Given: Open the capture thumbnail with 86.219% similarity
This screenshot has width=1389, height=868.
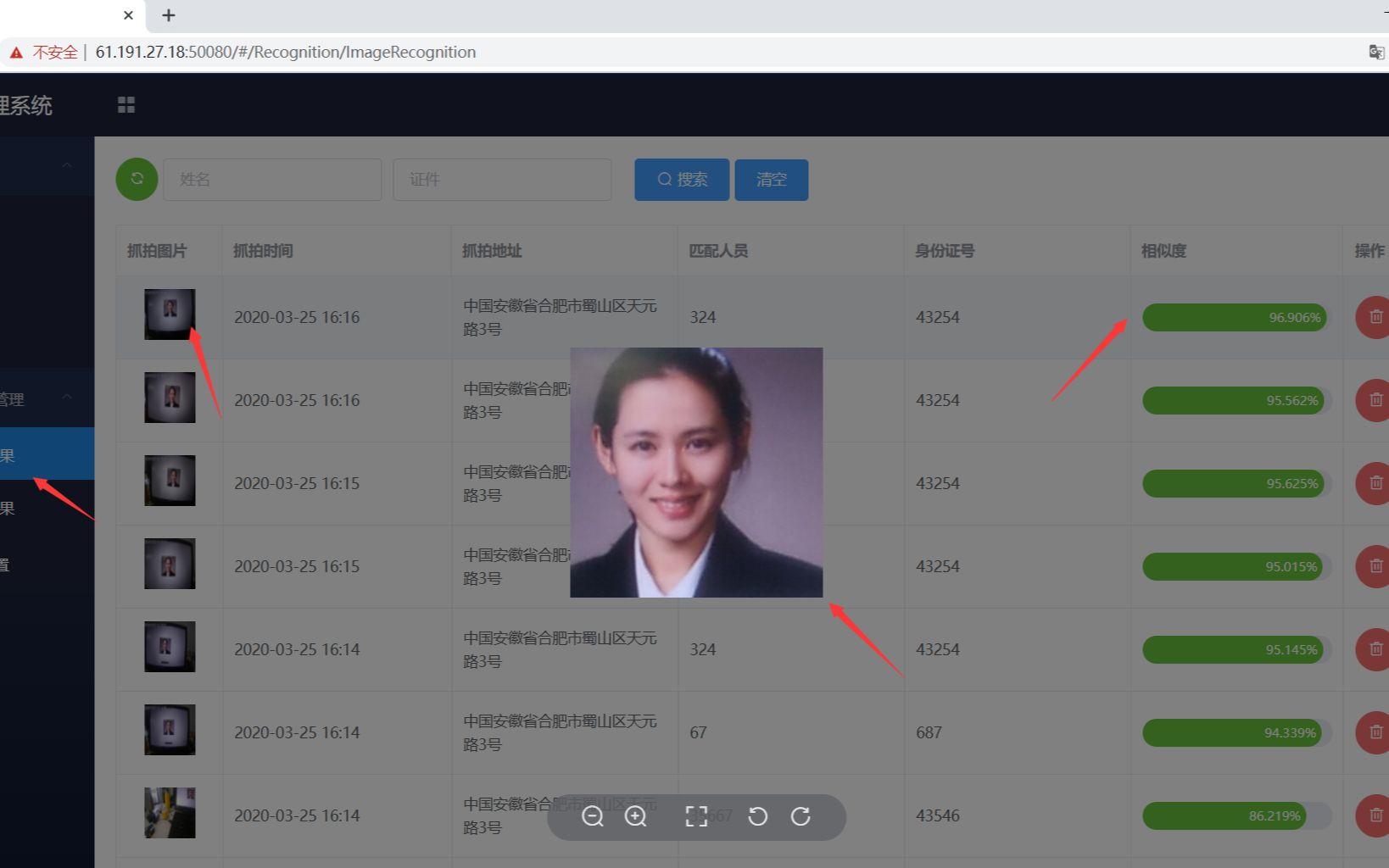Looking at the screenshot, I should coord(170,813).
